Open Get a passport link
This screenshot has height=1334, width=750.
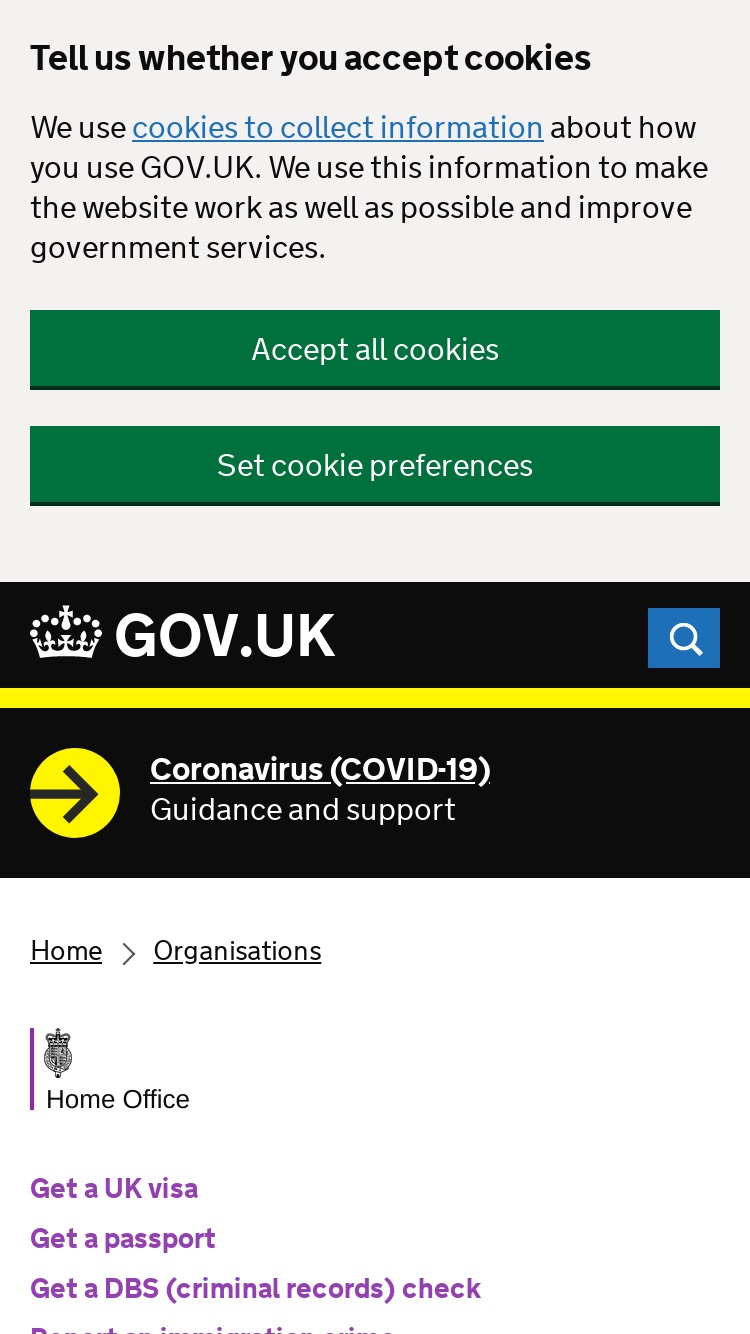coord(123,1238)
